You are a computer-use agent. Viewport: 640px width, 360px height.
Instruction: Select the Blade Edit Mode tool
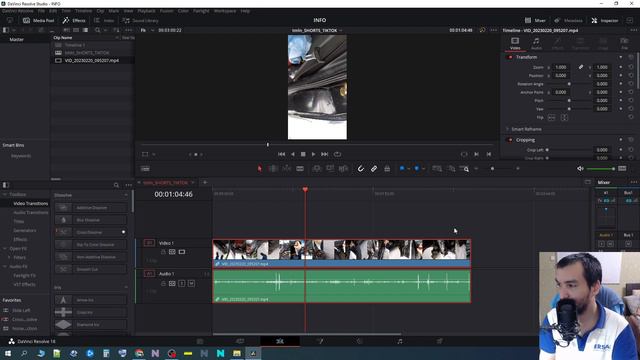click(x=300, y=169)
